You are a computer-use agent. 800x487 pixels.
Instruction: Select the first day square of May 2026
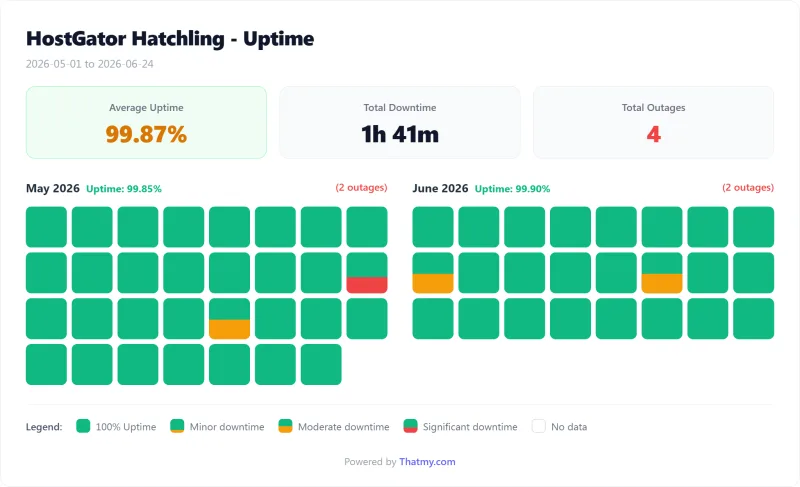pos(46,227)
